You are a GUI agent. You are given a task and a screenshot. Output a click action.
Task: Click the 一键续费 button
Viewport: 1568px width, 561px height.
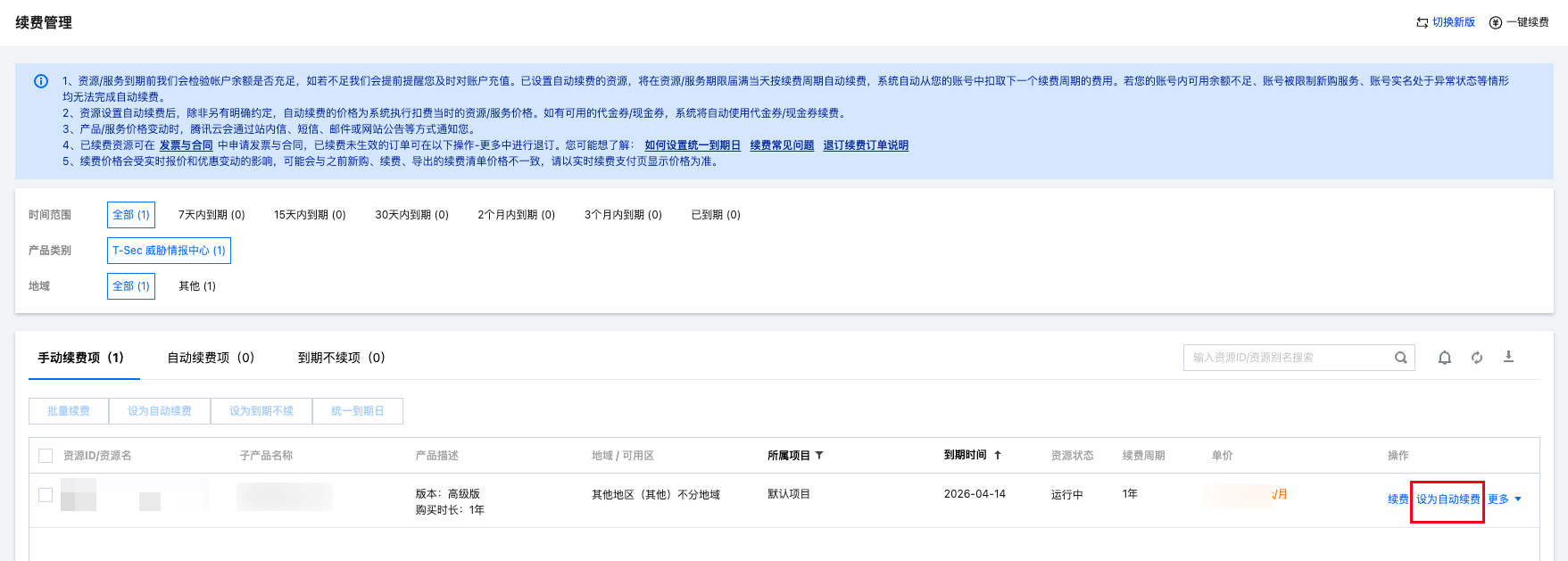point(1519,22)
